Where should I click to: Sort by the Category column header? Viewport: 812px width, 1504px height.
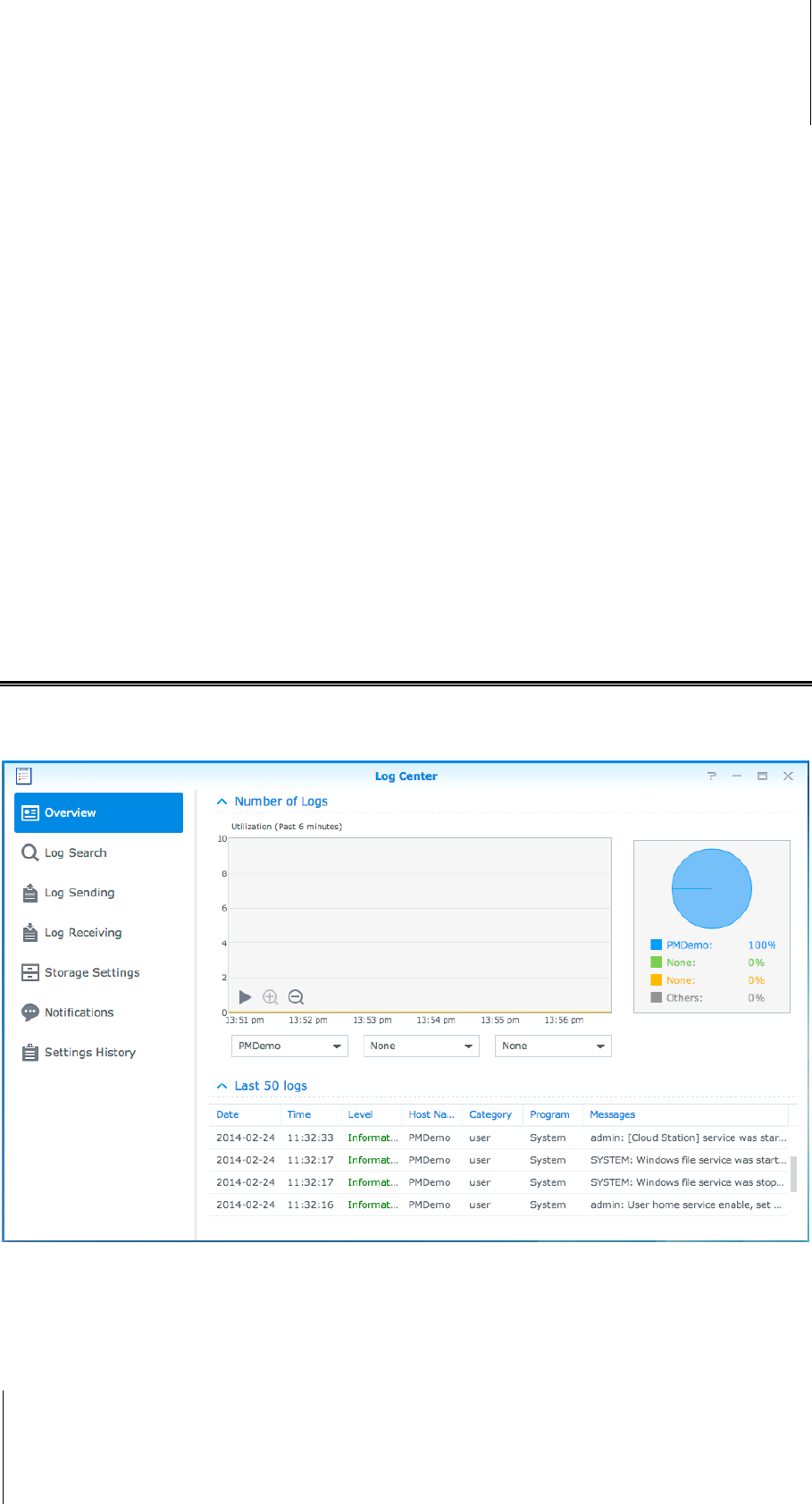(x=492, y=1114)
